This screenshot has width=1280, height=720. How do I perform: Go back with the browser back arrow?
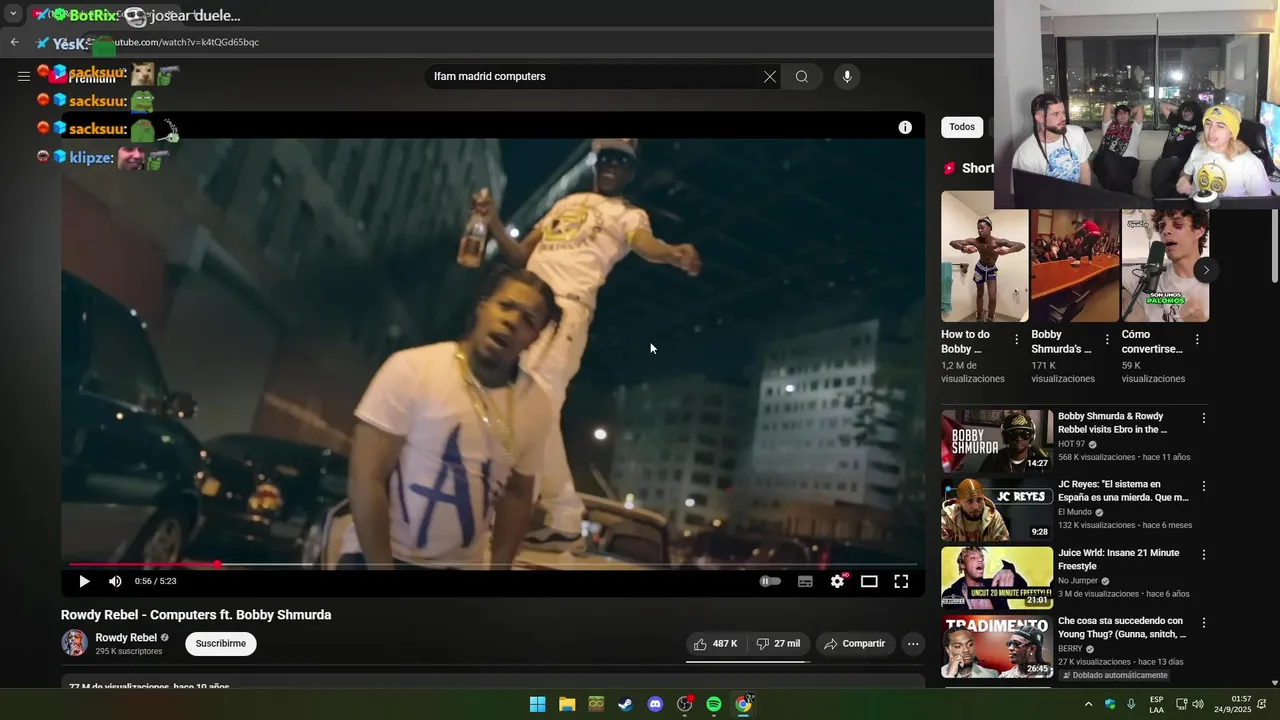coord(14,42)
